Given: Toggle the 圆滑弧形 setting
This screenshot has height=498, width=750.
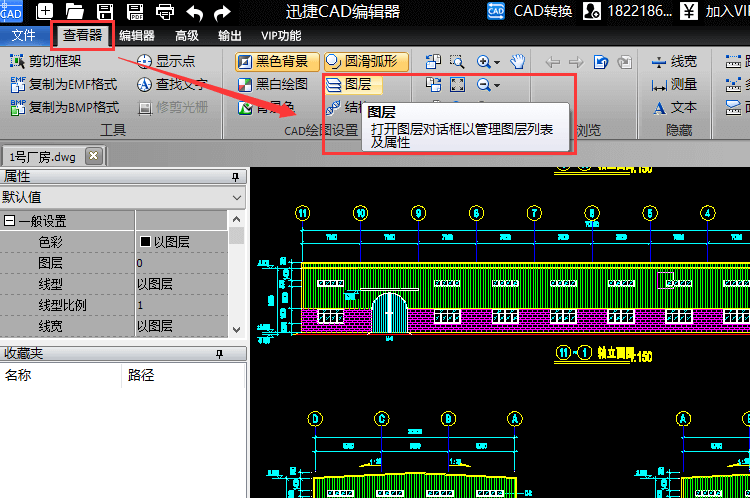Looking at the screenshot, I should click(366, 61).
